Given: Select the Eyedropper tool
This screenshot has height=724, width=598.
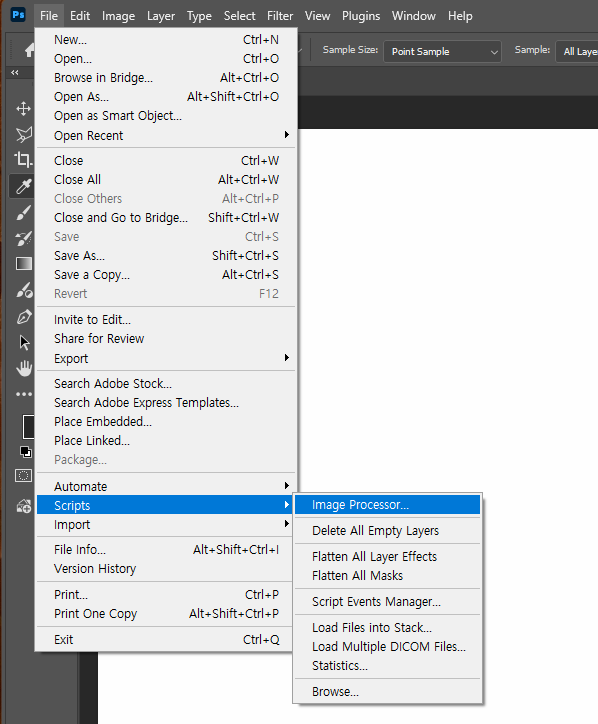Looking at the screenshot, I should pos(23,186).
